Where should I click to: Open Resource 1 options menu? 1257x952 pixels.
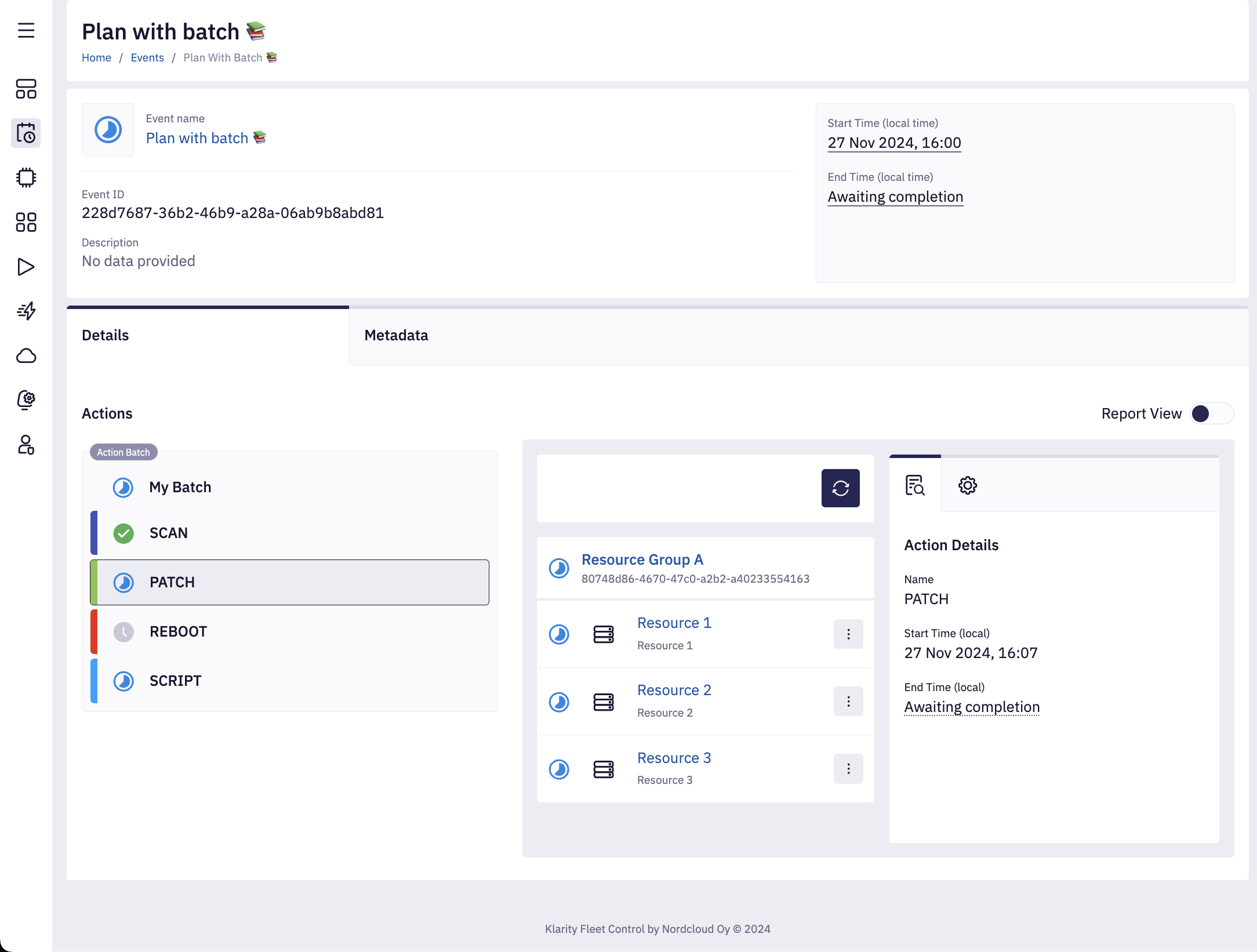(x=848, y=634)
